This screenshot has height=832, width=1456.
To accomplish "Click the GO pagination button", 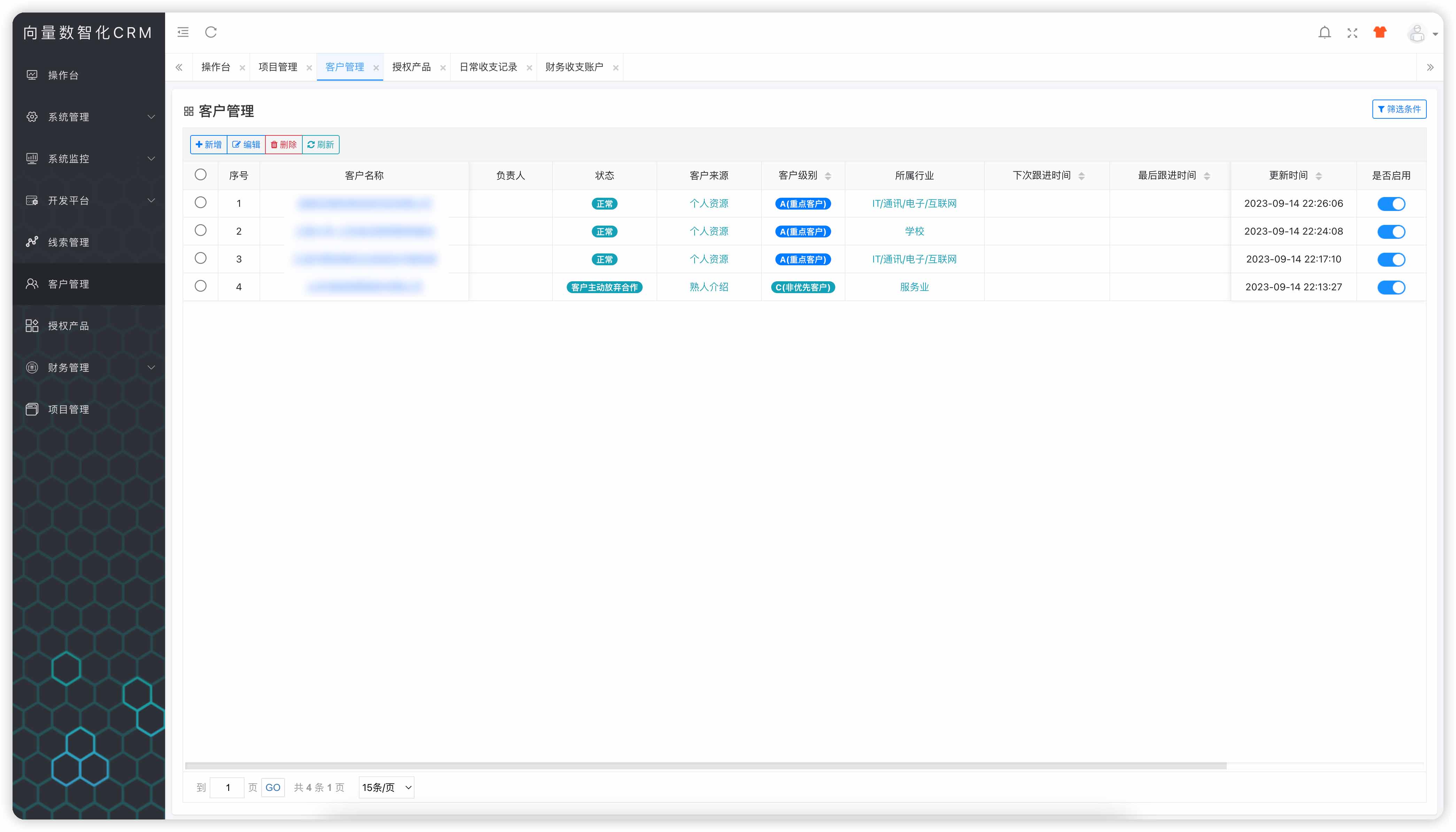I will pyautogui.click(x=273, y=787).
